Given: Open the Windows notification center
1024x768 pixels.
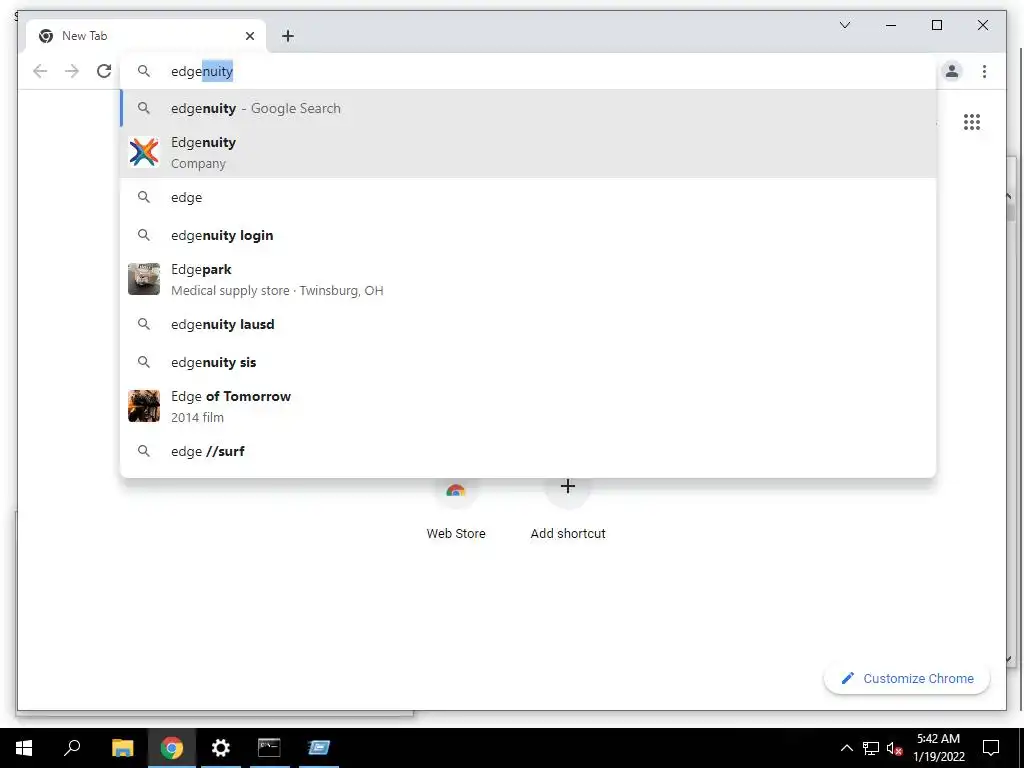Looking at the screenshot, I should click(991, 748).
